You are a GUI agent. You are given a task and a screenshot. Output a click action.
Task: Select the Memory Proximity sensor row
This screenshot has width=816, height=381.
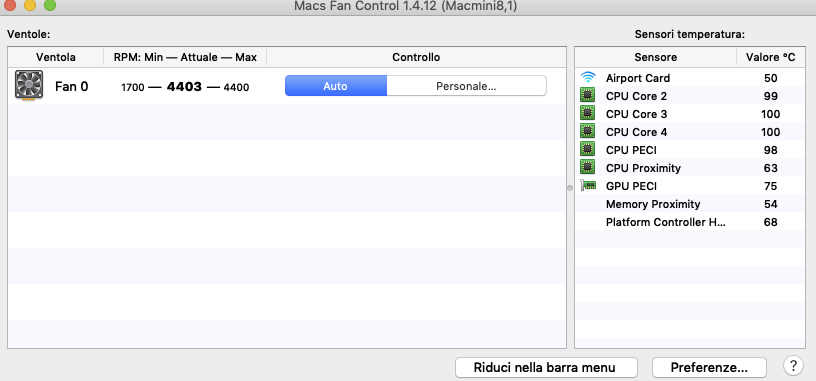pyautogui.click(x=690, y=204)
